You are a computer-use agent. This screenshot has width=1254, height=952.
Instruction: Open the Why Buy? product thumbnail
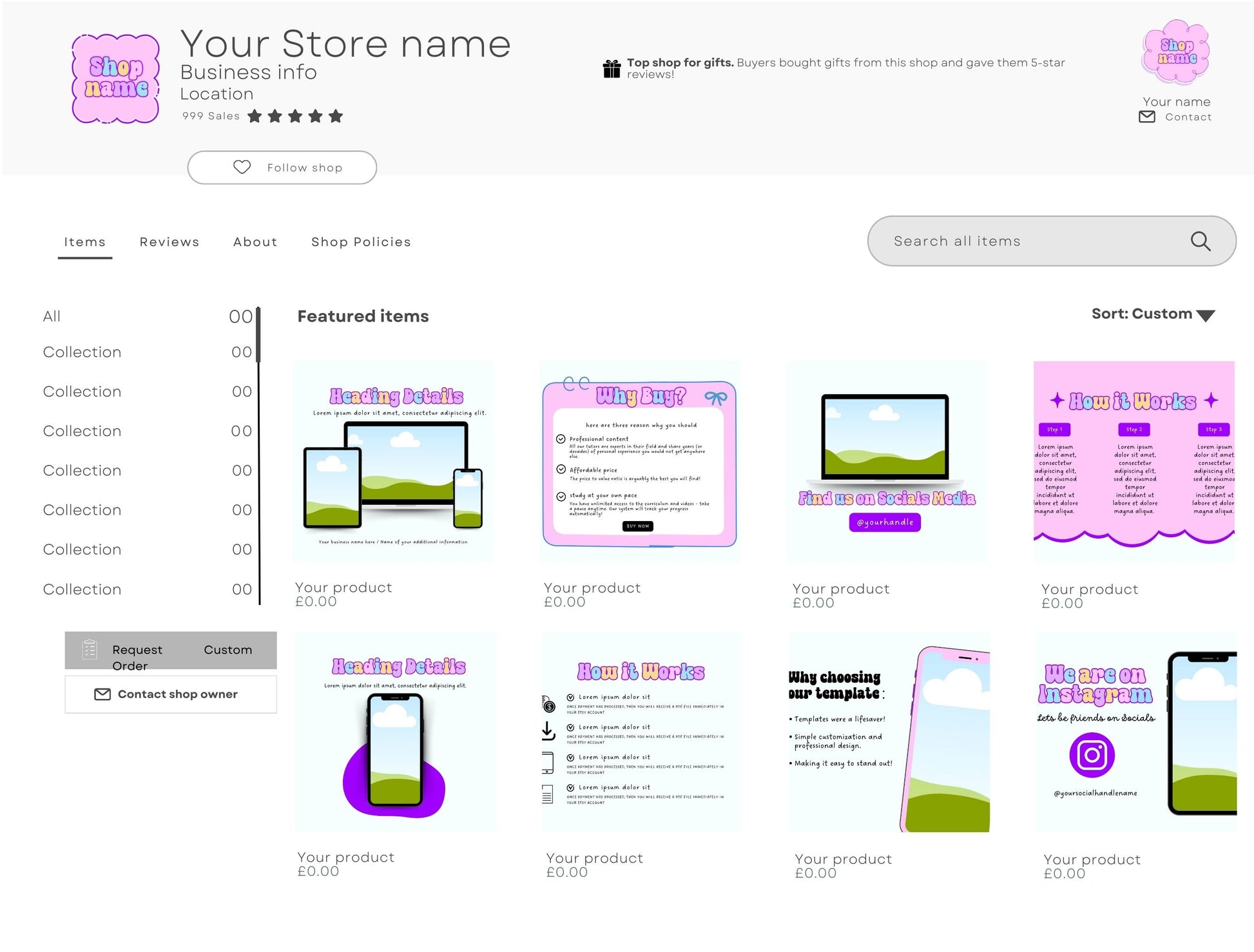[x=640, y=462]
